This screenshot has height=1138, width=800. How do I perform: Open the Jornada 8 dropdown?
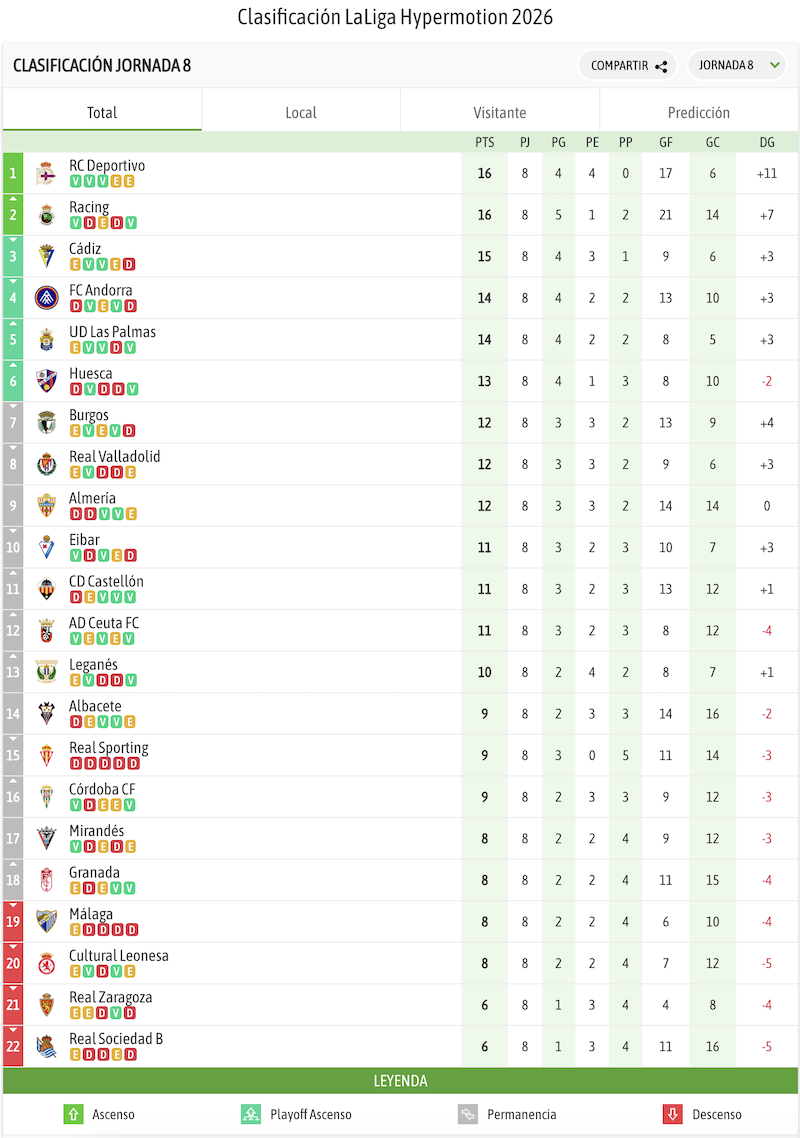tap(738, 66)
